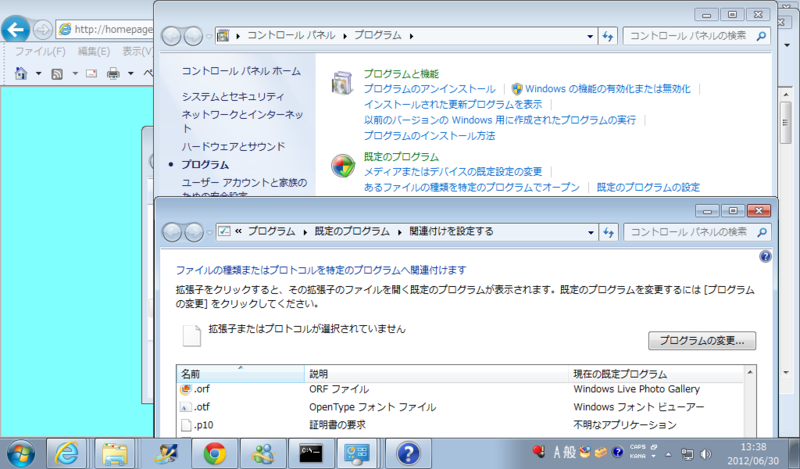Click 関連付けを設定する breadcrumb

[x=451, y=232]
